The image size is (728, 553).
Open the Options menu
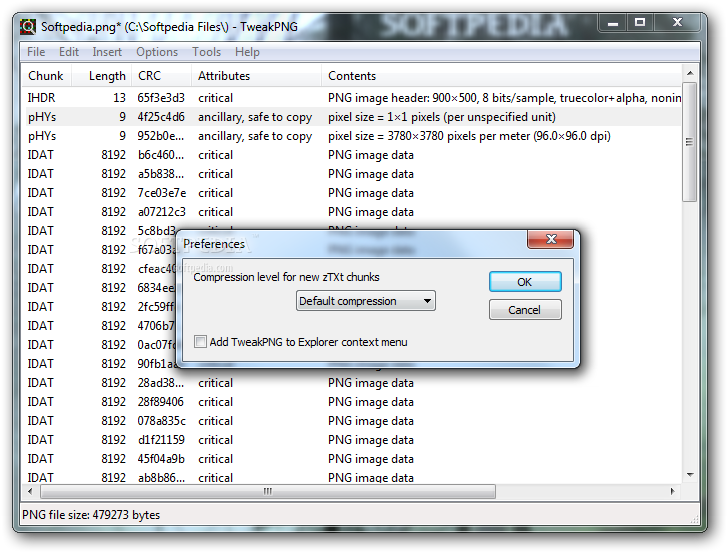click(157, 52)
